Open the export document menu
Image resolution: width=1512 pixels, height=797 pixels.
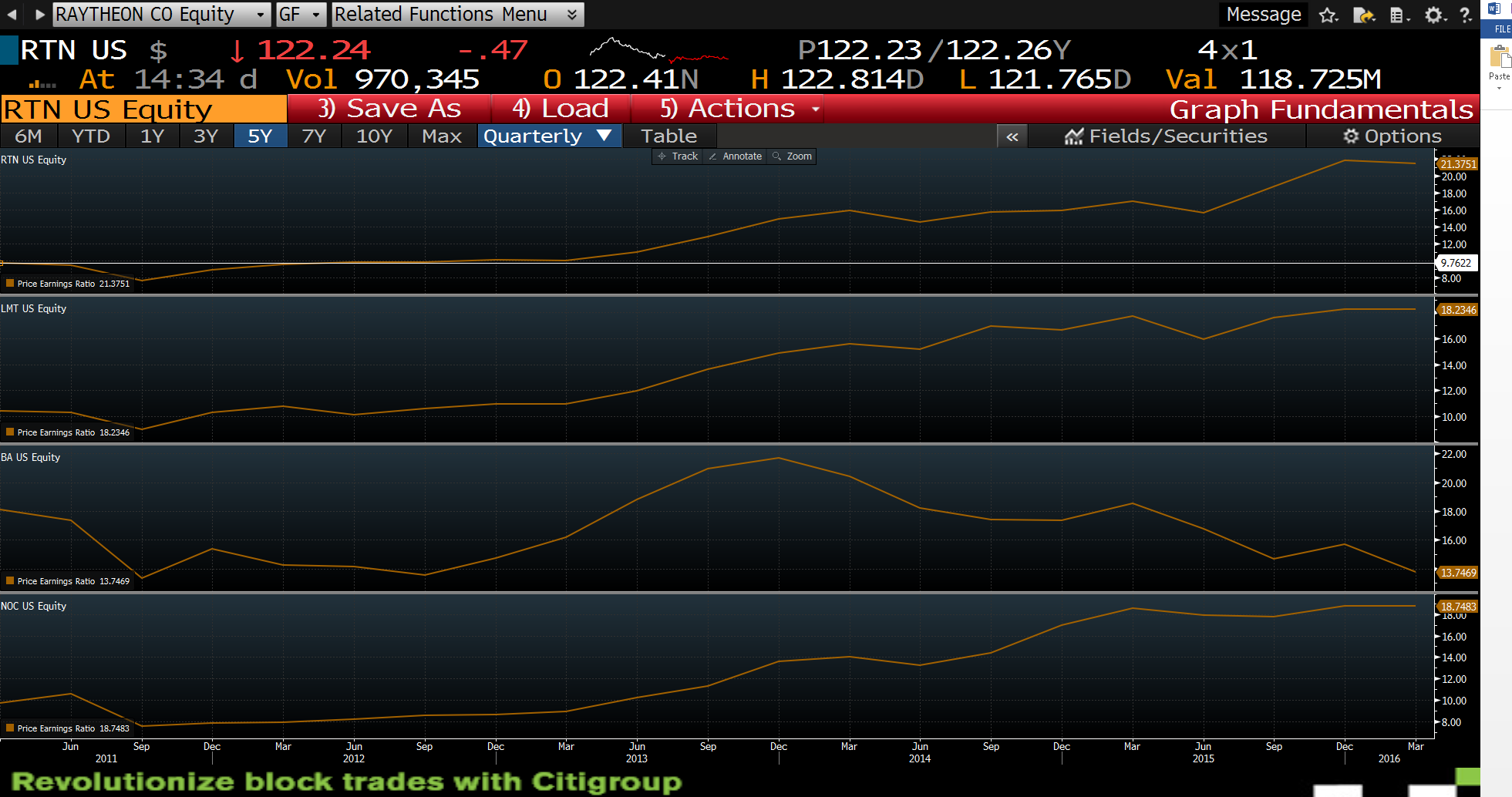coord(1364,15)
